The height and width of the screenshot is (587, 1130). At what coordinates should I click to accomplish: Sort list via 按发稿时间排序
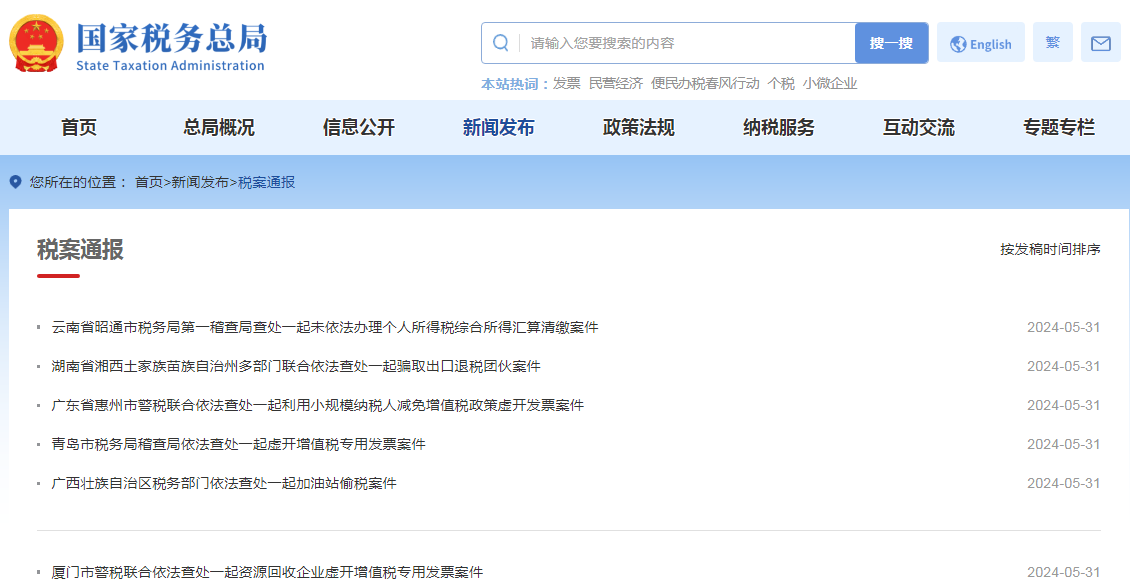point(1050,249)
